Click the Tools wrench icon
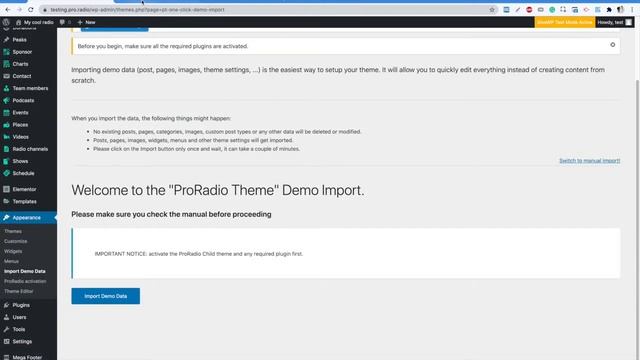Screen dimensions: 640x360 coord(7,329)
